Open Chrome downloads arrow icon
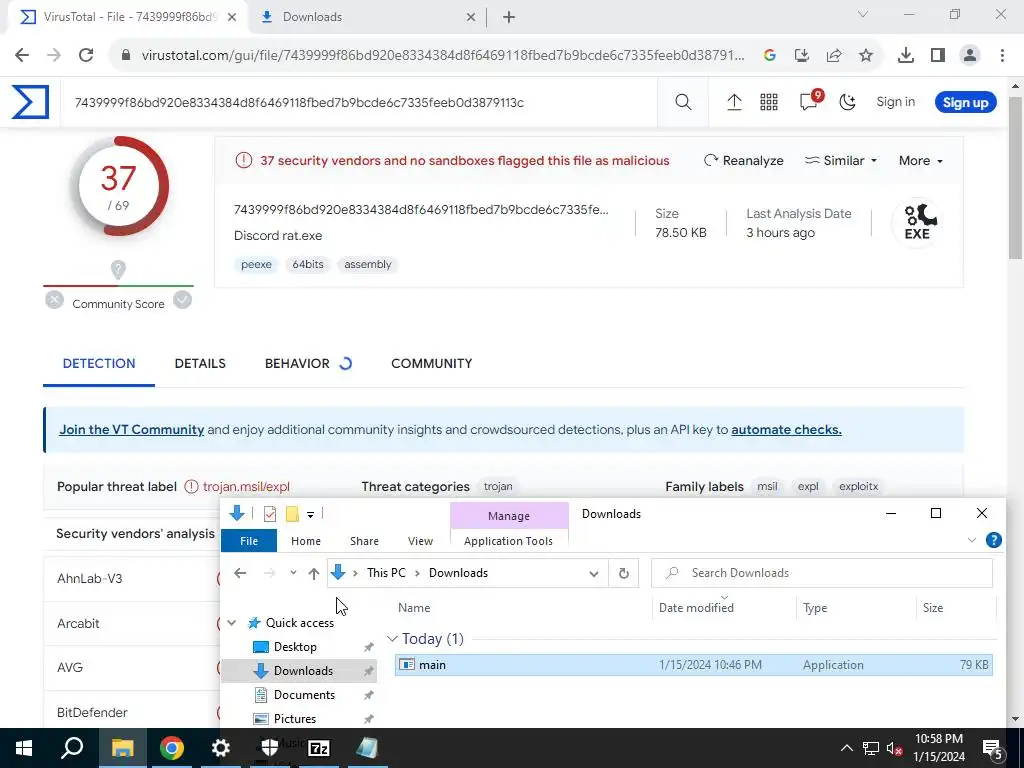This screenshot has height=768, width=1024. pos(905,56)
